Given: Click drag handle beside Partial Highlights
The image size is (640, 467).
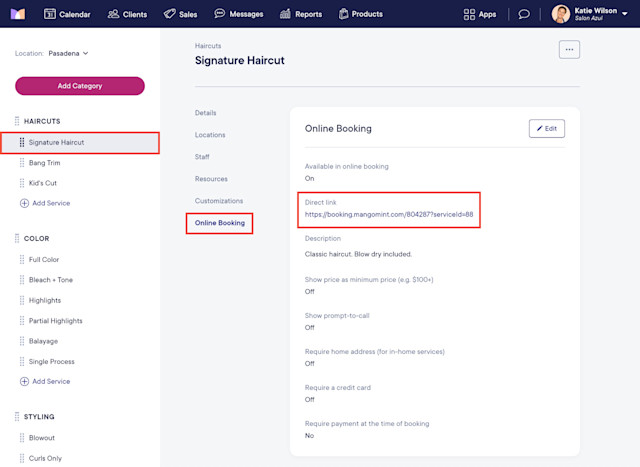Looking at the screenshot, I should 22,320.
